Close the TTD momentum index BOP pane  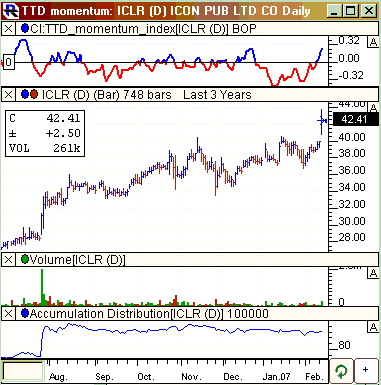point(8,29)
